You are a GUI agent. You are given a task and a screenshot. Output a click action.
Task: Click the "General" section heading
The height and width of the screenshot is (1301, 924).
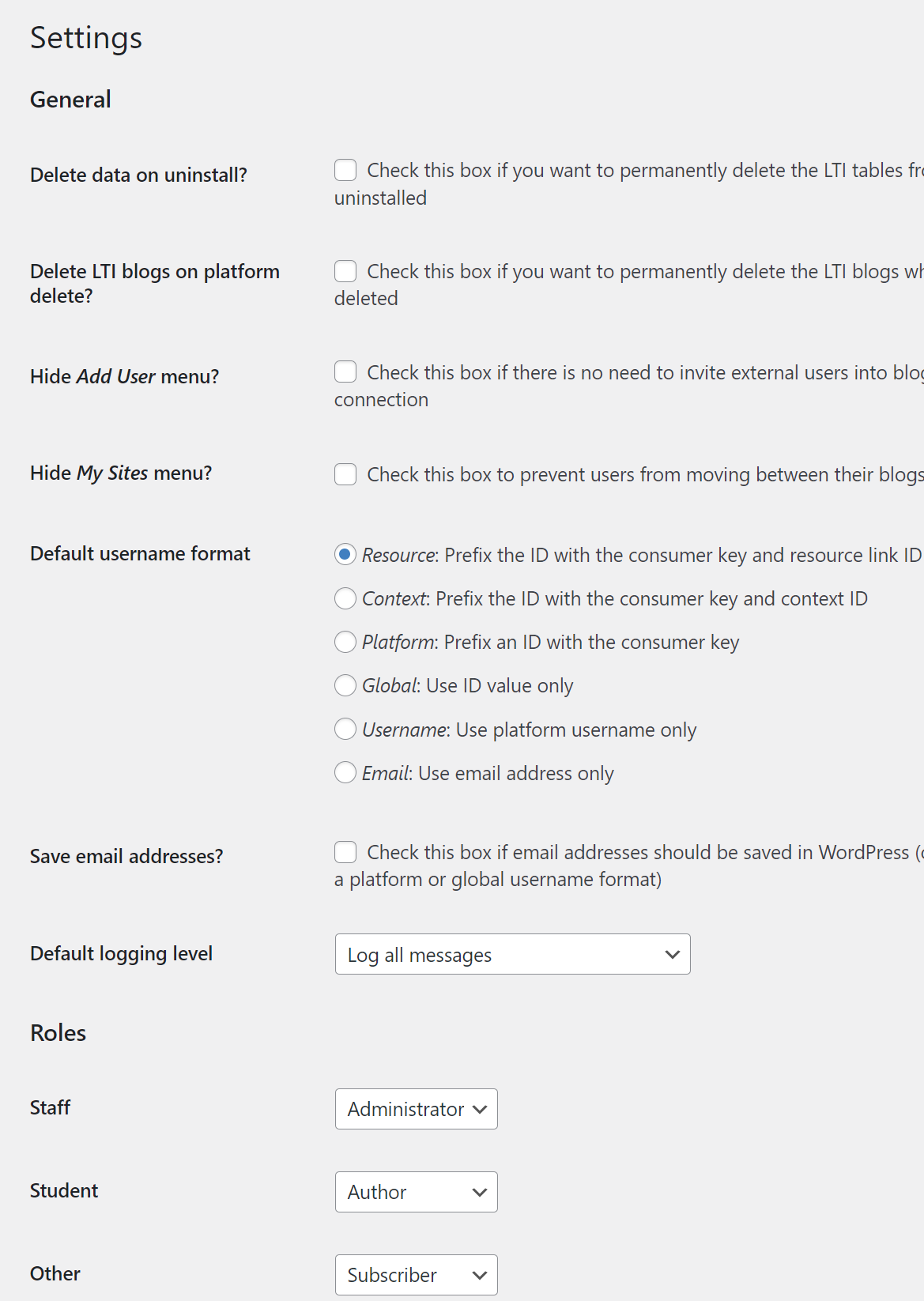70,99
